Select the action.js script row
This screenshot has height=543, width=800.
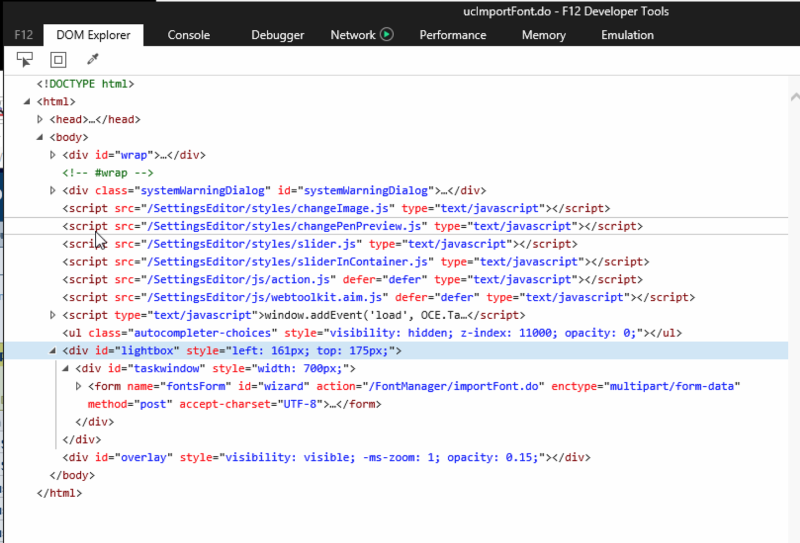click(353, 280)
